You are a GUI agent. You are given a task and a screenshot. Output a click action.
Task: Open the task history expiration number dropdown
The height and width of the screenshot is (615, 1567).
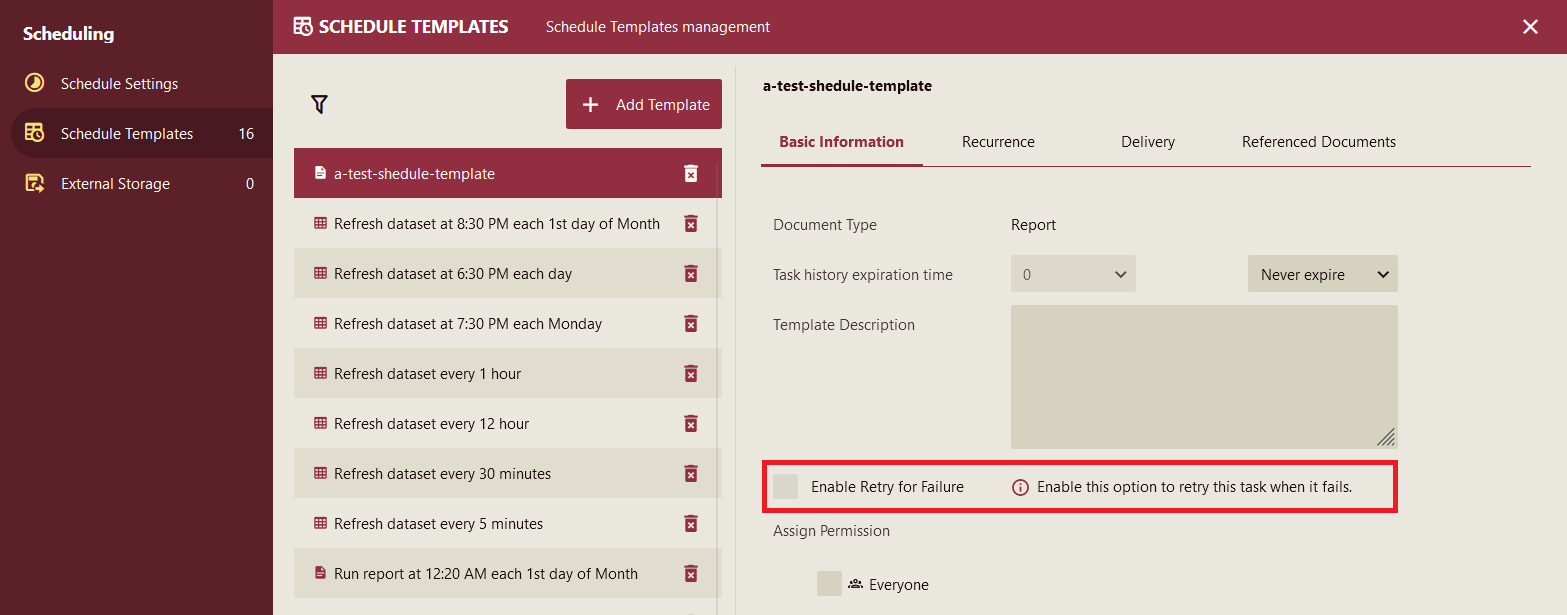click(x=1073, y=274)
